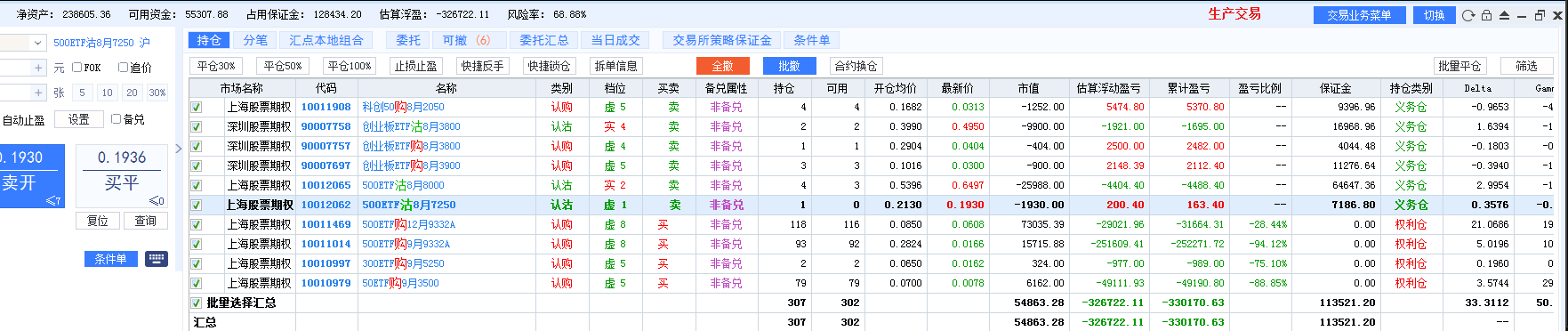Open the 交易所策略保证金 tab

(x=722, y=40)
